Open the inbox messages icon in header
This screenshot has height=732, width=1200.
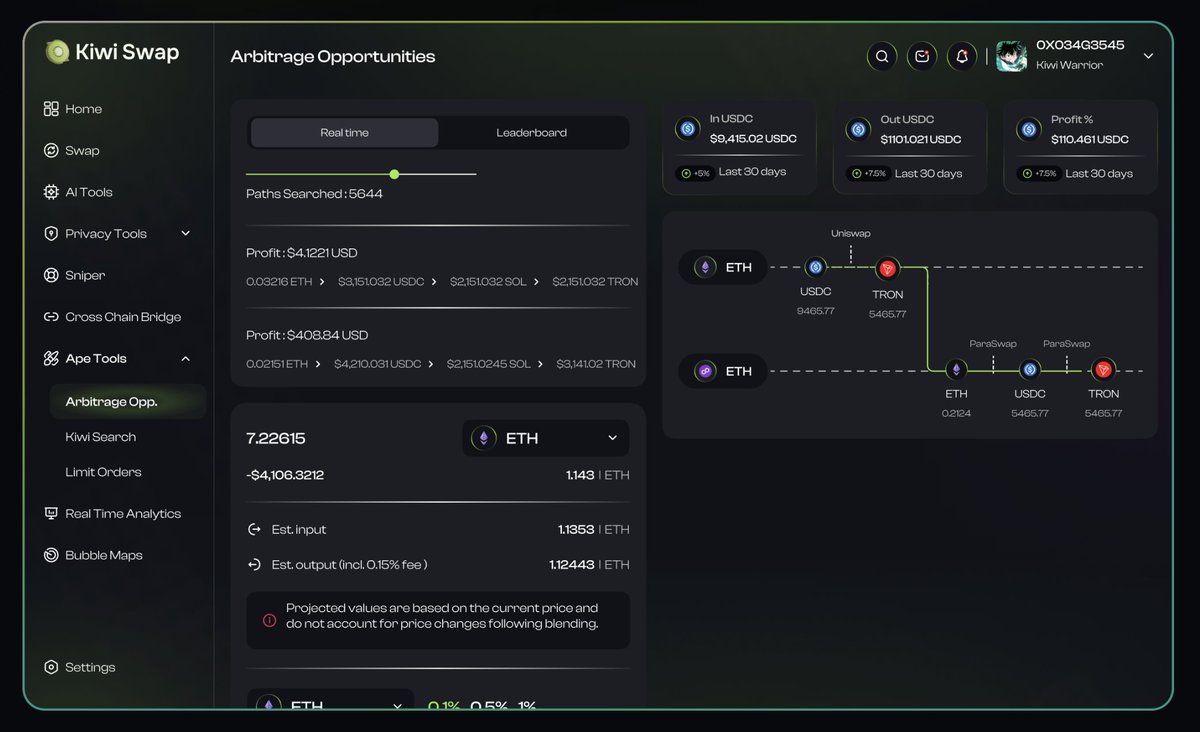coord(922,57)
